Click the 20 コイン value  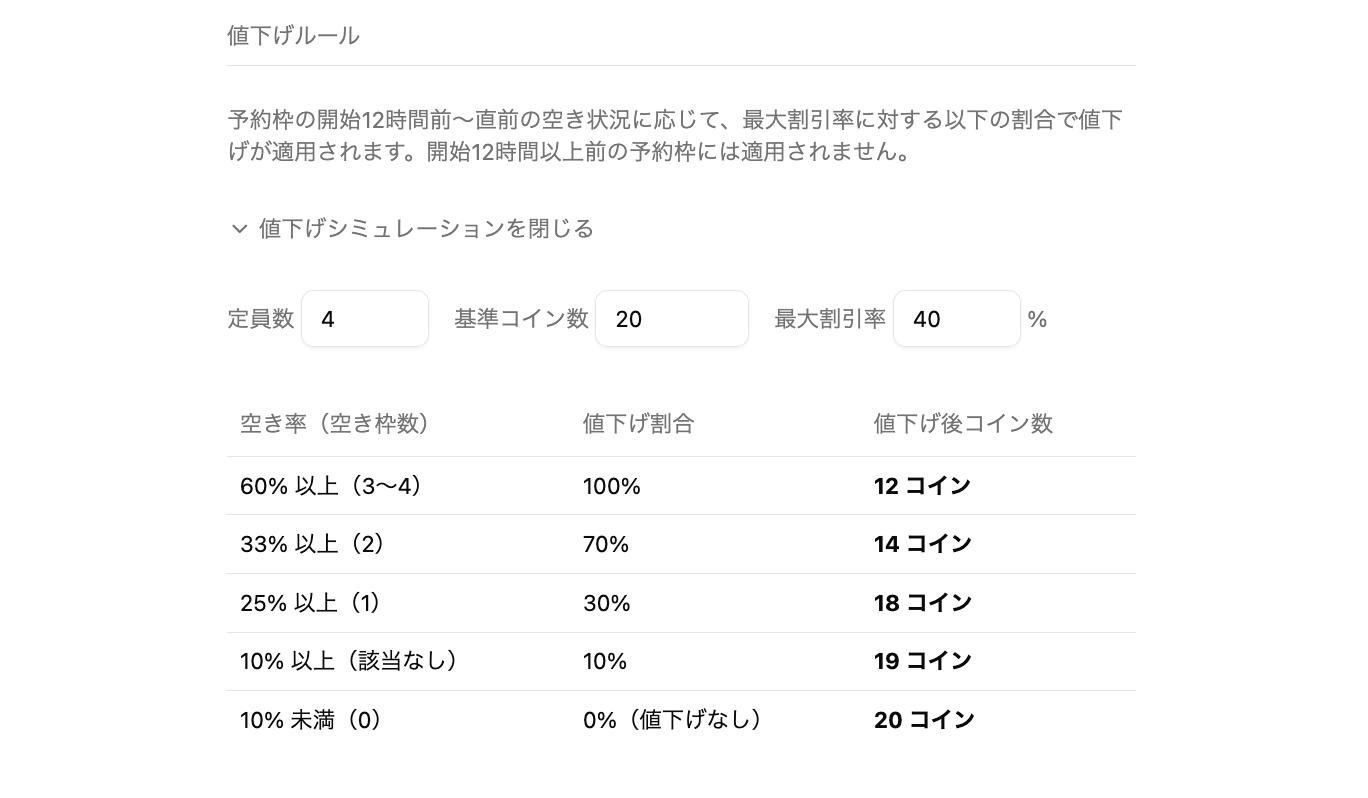[923, 719]
